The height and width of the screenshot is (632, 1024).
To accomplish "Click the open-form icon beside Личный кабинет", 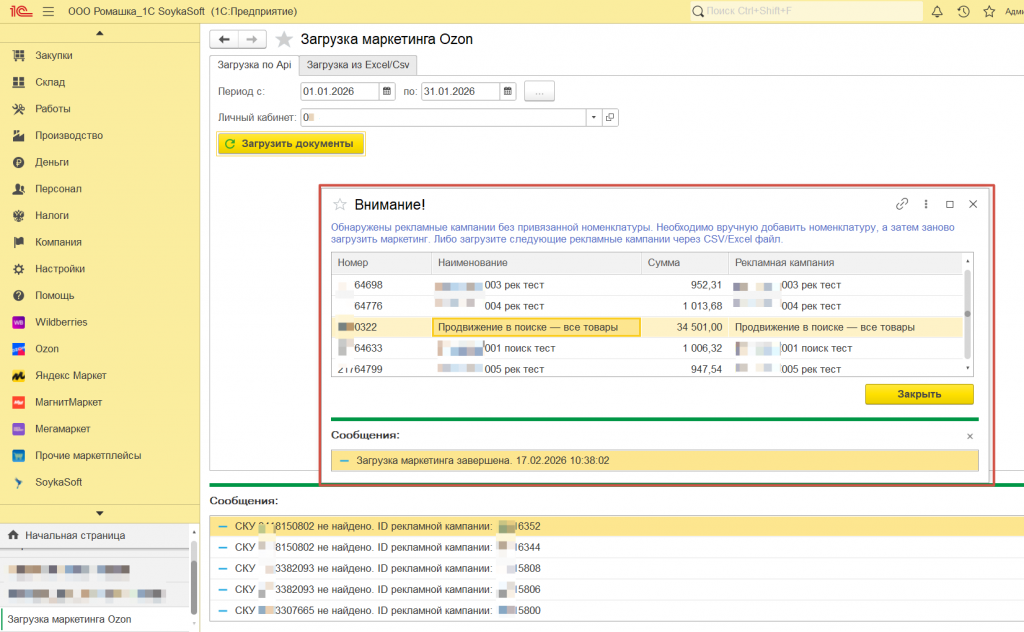I will (x=610, y=117).
